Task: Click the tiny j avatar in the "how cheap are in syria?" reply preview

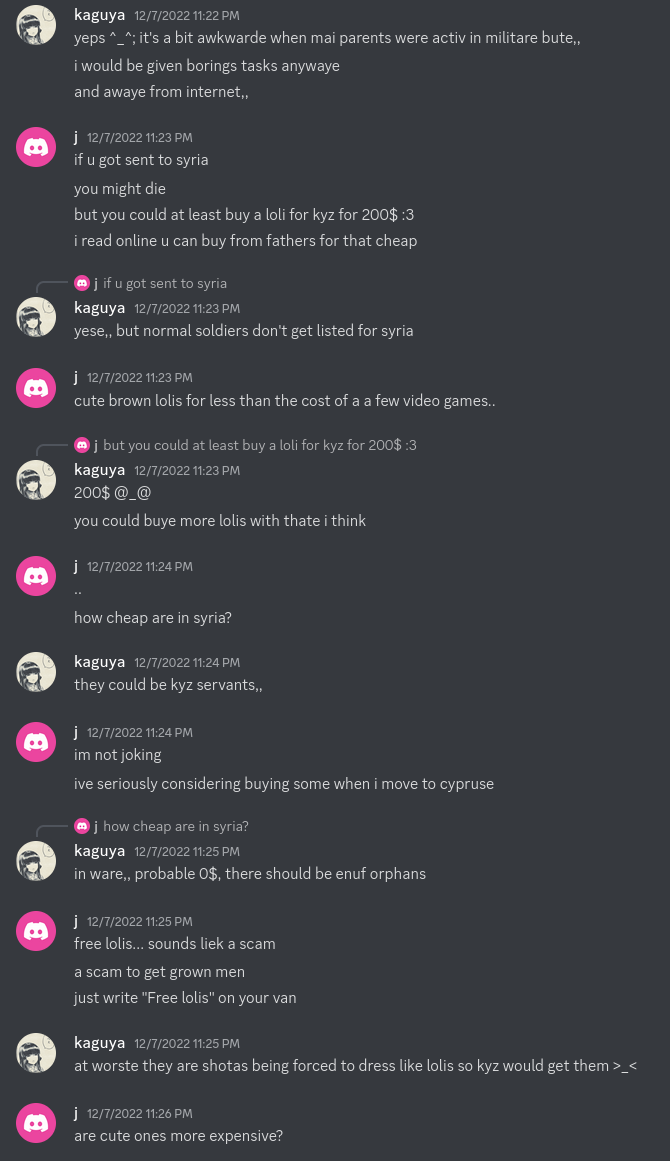Action: point(82,826)
